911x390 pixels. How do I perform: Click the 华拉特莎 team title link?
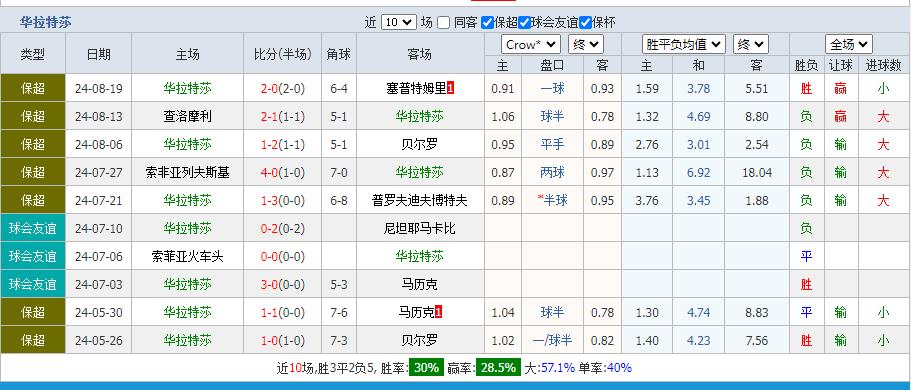pyautogui.click(x=46, y=23)
